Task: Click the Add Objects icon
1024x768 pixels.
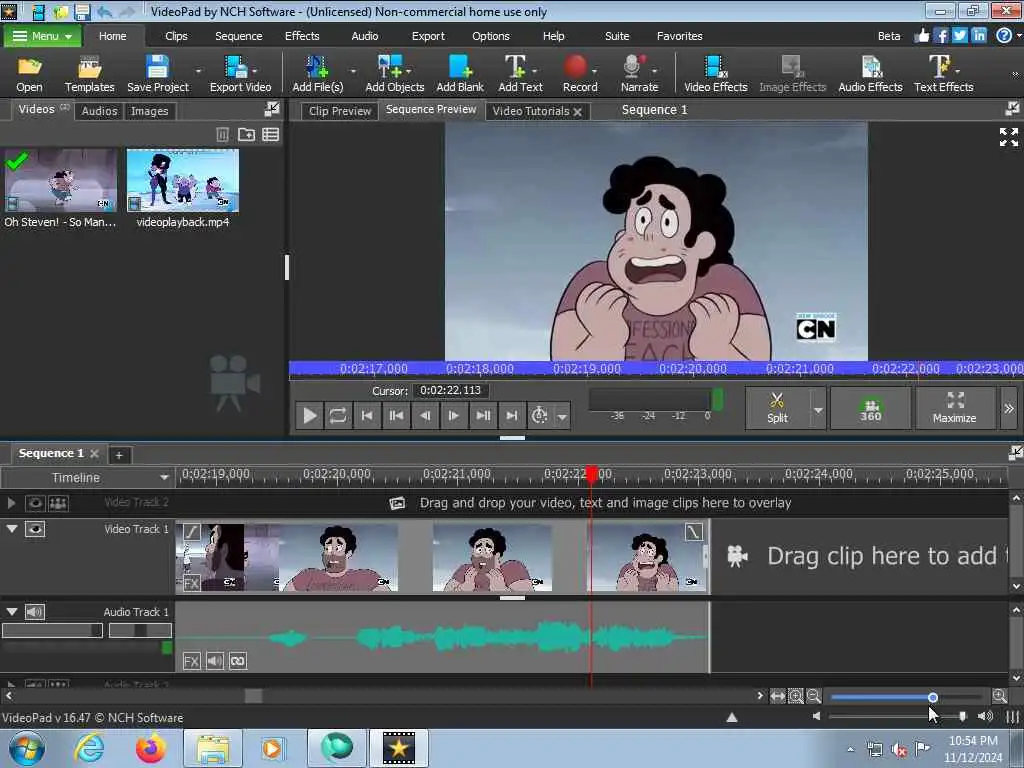Action: point(394,74)
